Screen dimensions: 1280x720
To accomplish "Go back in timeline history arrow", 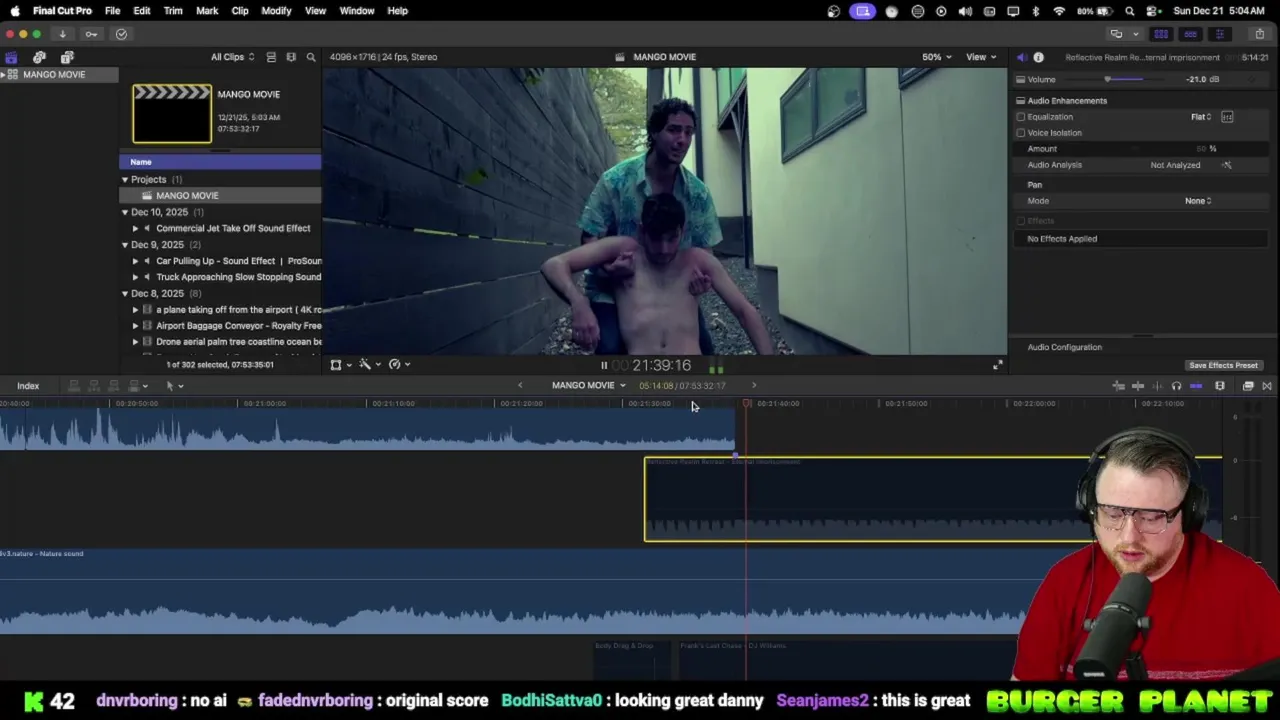I will pyautogui.click(x=519, y=386).
